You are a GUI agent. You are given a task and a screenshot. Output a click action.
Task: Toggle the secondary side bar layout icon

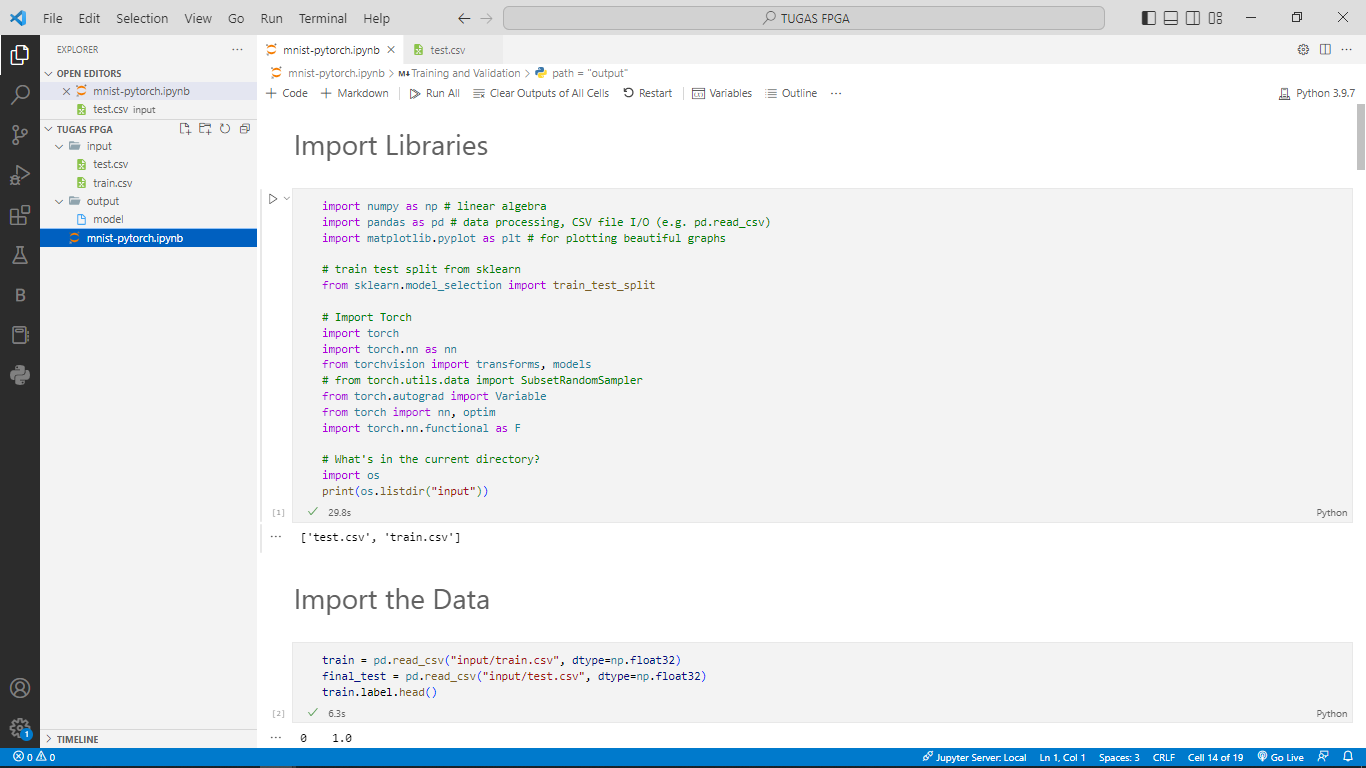[x=1193, y=18]
